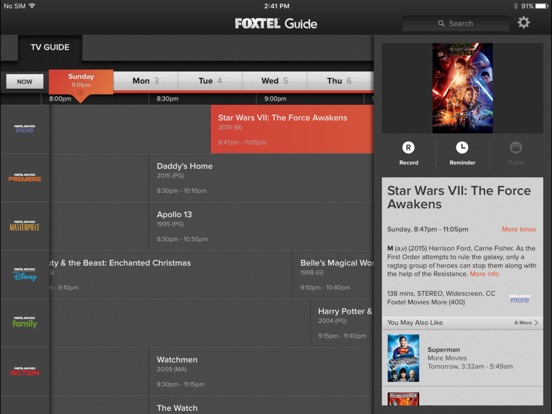Open settings via the gear icon
The width and height of the screenshot is (552, 414).
tap(523, 23)
